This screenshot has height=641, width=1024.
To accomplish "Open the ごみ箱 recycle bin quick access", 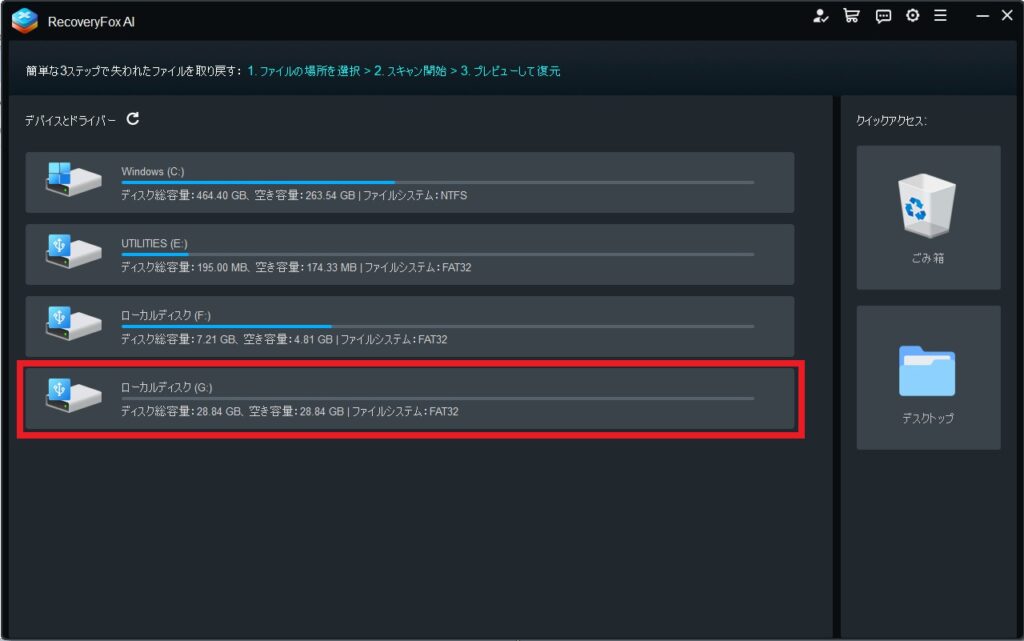I will point(928,217).
